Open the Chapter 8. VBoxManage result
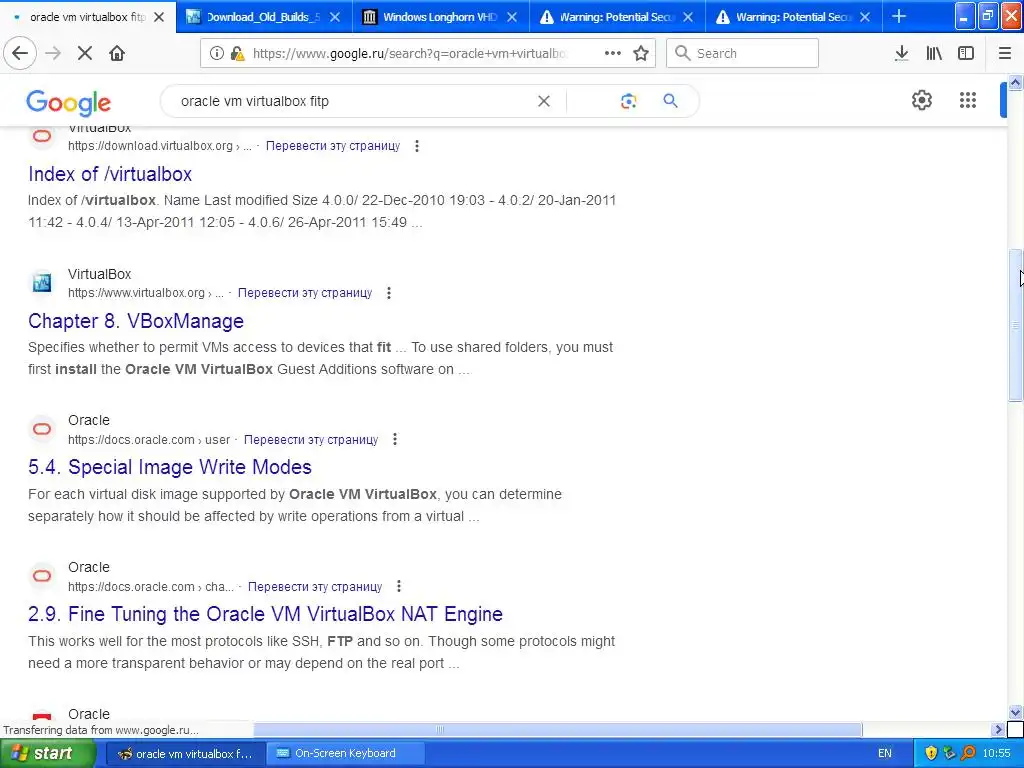The height and width of the screenshot is (768, 1024). click(136, 321)
